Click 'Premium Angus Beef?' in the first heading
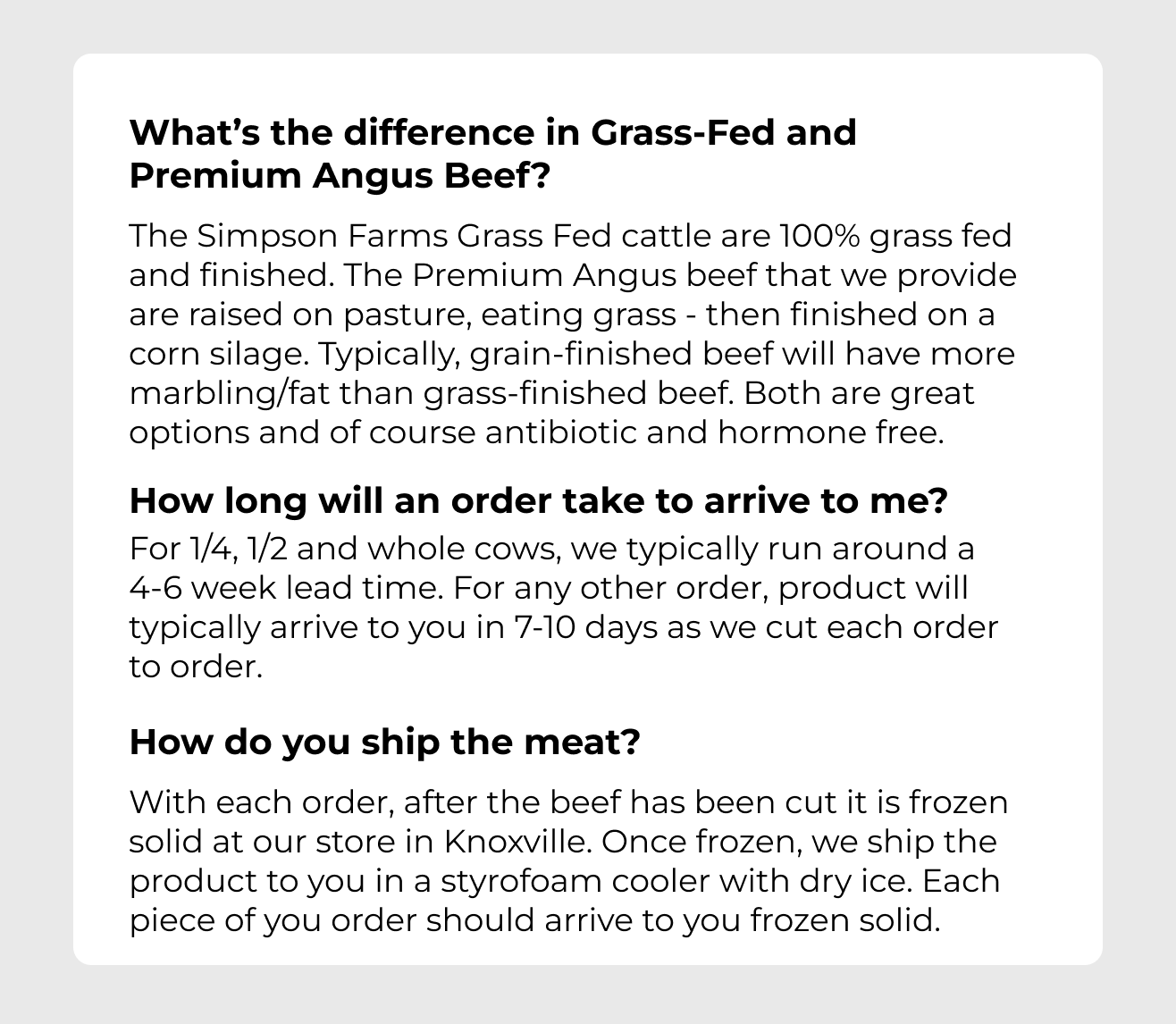This screenshot has width=1176, height=1024. point(339,176)
